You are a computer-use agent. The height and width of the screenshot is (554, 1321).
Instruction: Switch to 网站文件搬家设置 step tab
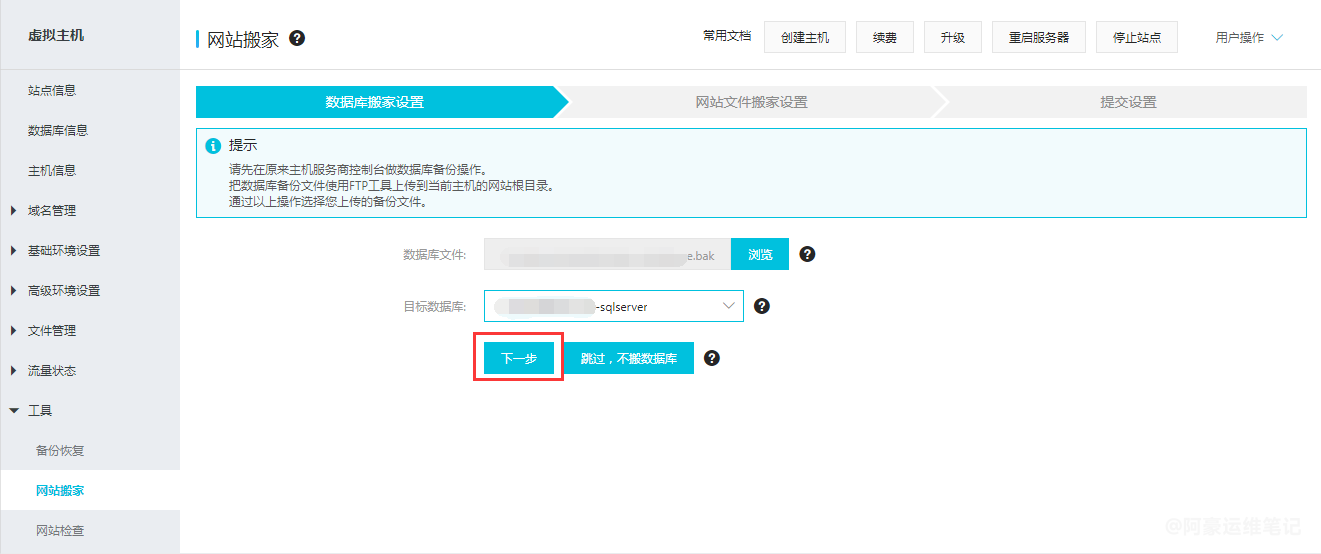pyautogui.click(x=751, y=102)
